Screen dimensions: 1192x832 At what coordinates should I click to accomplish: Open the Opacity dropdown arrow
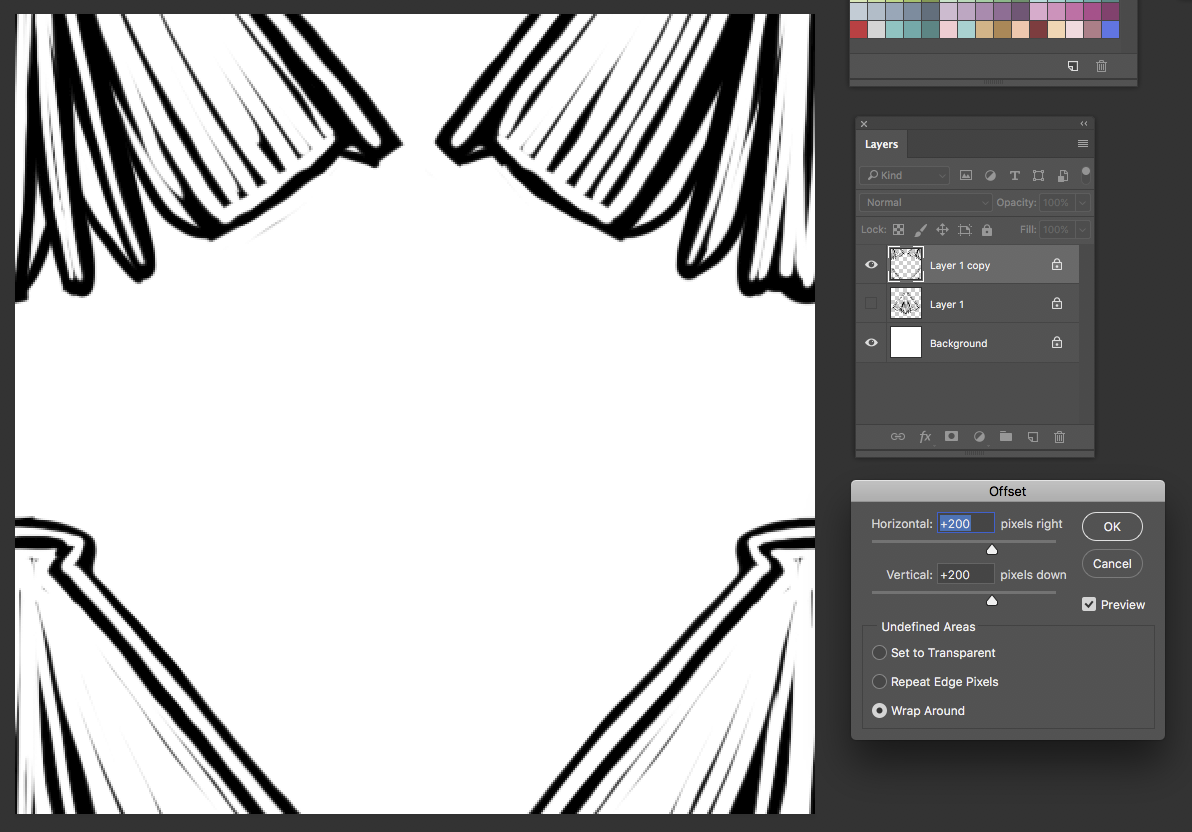1083,202
